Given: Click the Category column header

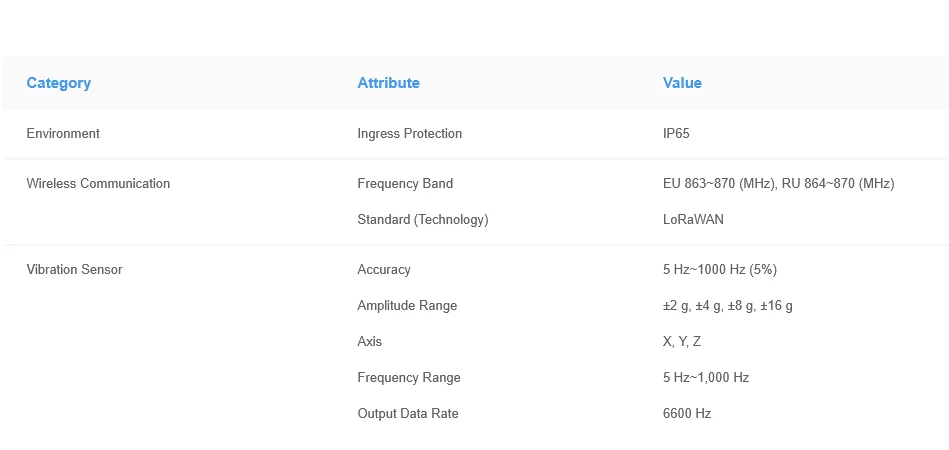Looking at the screenshot, I should tap(58, 83).
